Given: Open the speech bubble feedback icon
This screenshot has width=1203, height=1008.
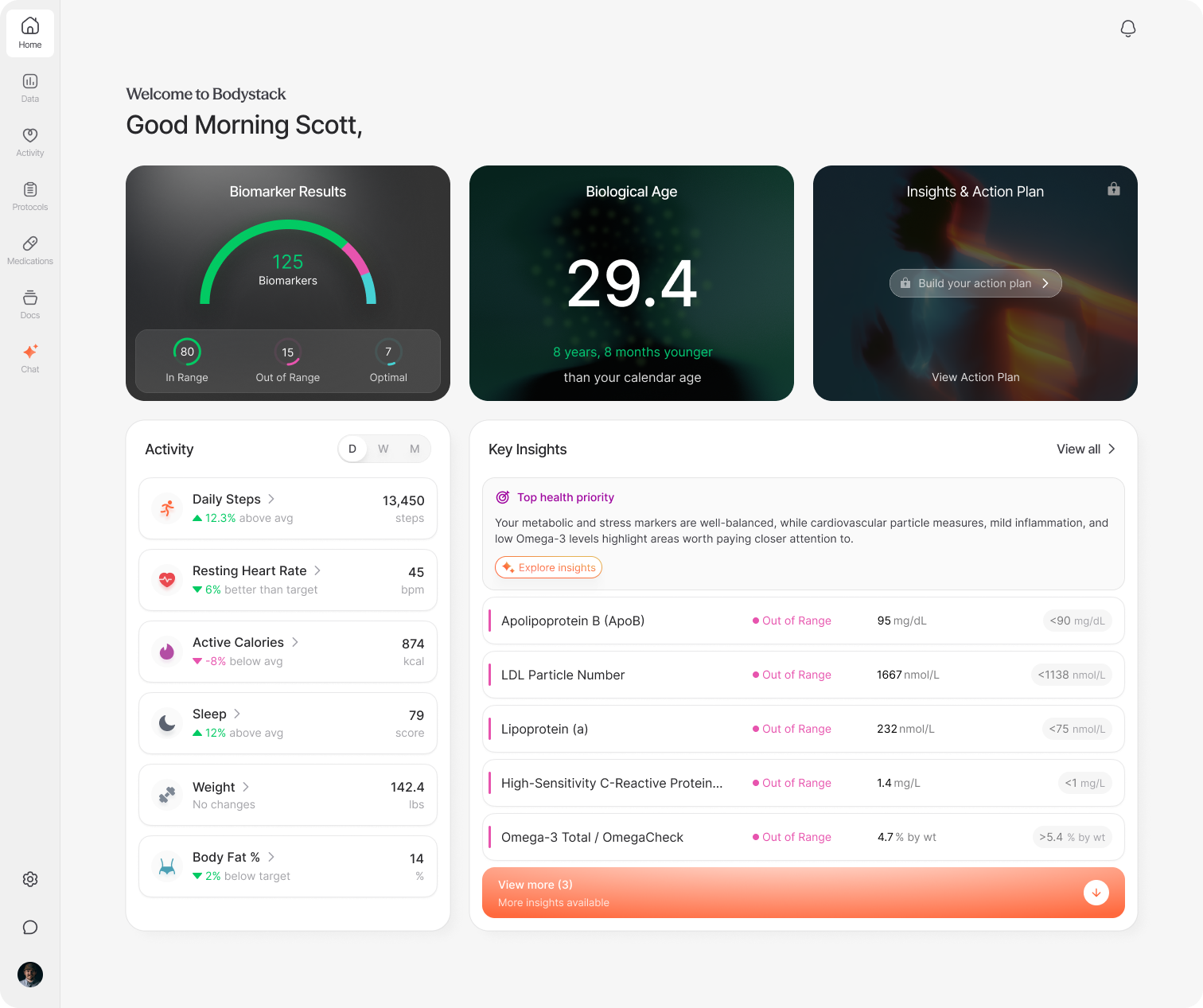Looking at the screenshot, I should click(x=30, y=927).
